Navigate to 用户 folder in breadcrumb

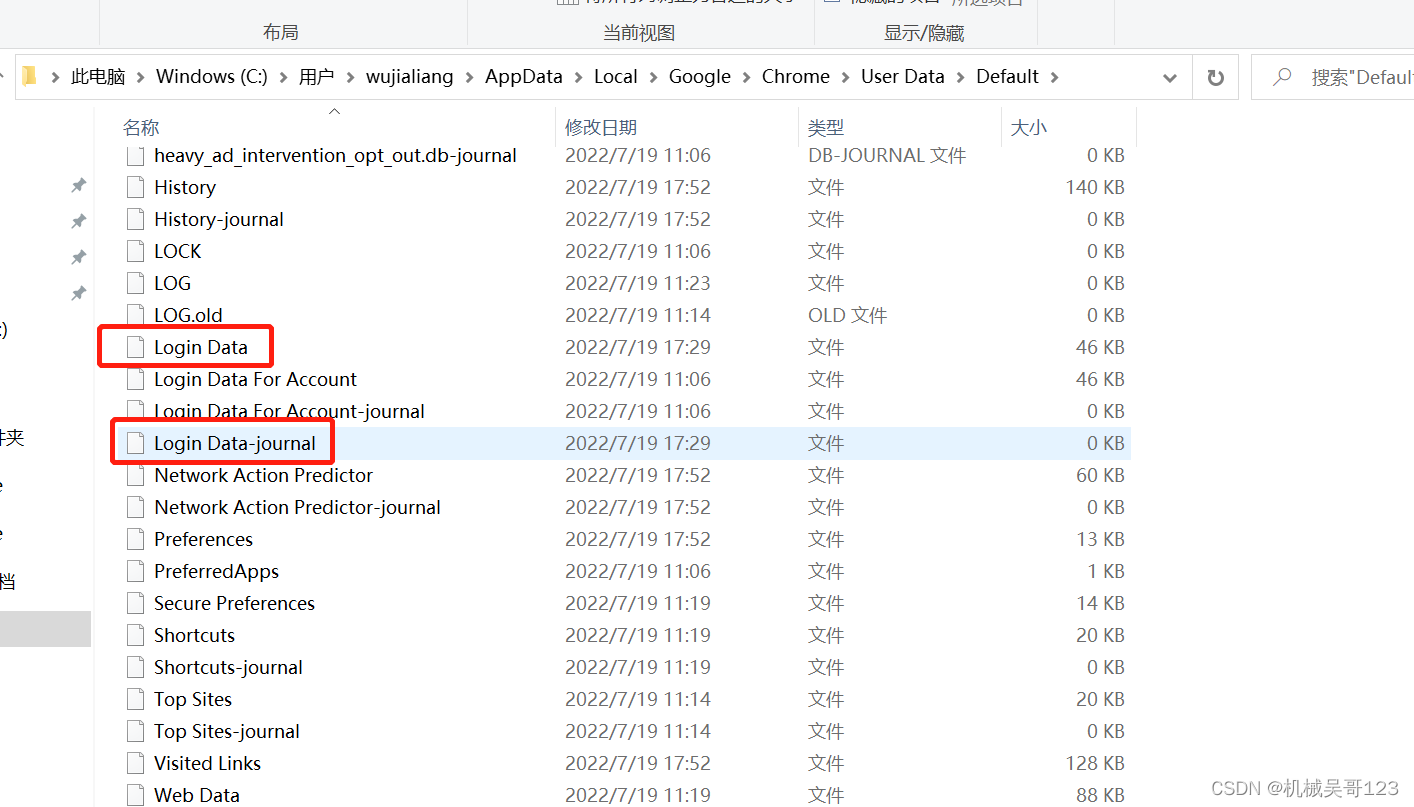click(316, 77)
